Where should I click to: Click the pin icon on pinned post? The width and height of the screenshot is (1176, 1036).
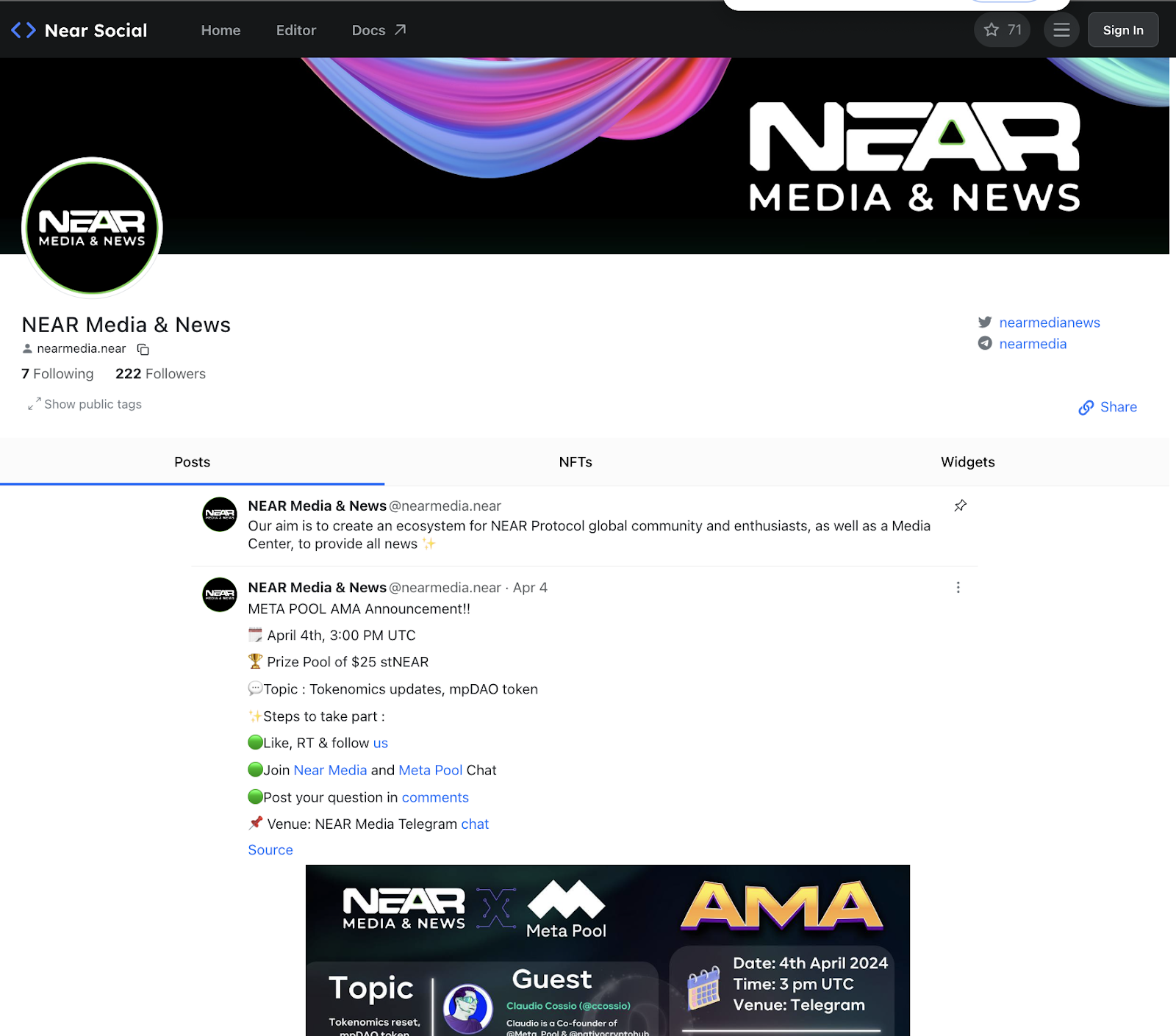pos(960,506)
